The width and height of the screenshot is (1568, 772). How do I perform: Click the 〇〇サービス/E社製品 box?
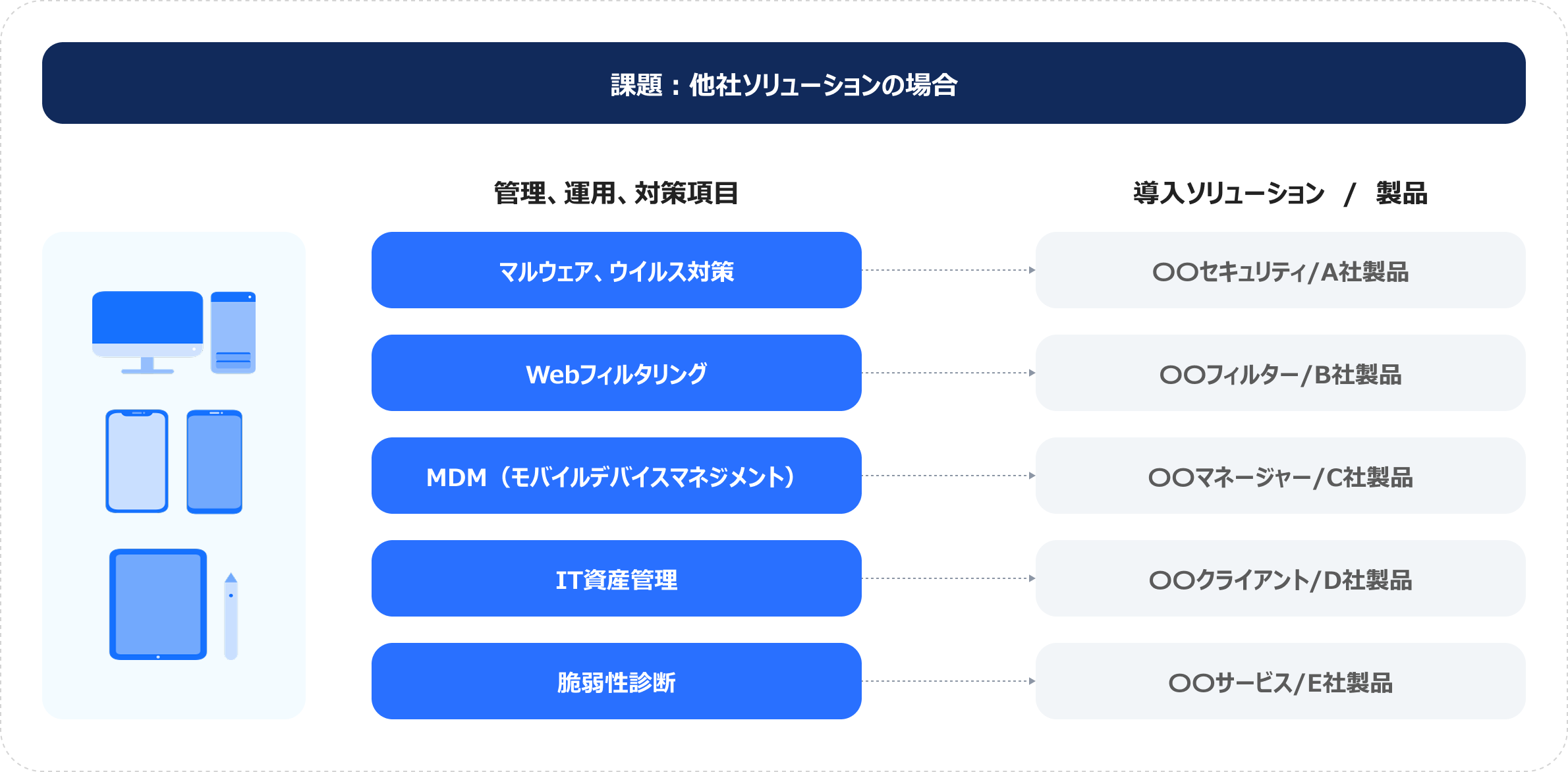[x=1280, y=681]
